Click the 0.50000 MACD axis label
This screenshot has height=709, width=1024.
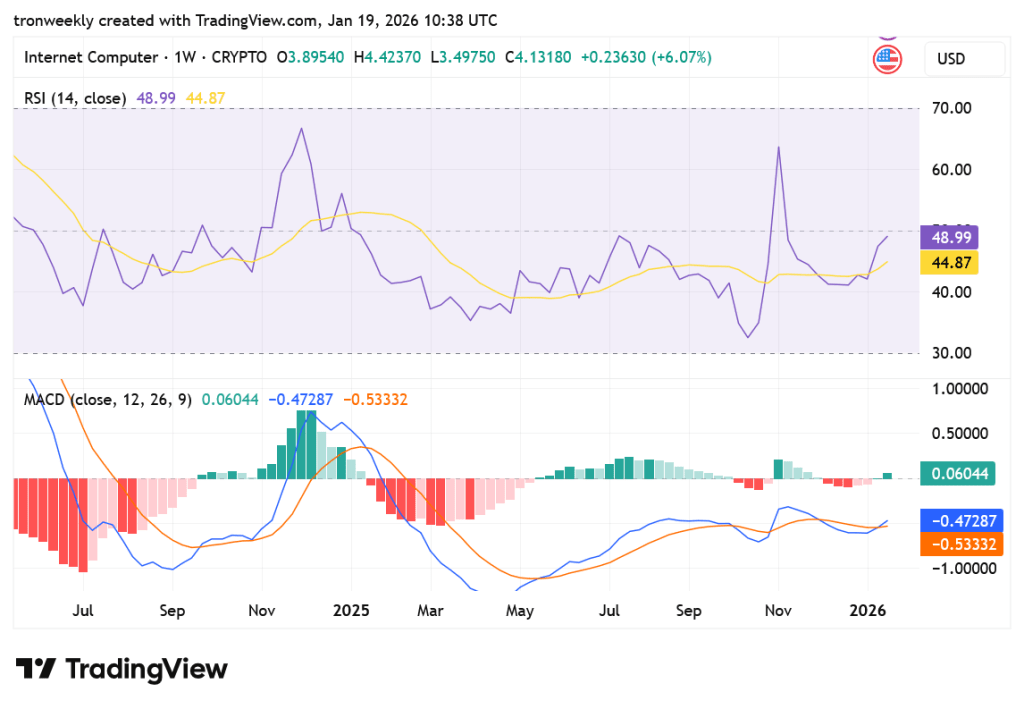959,433
